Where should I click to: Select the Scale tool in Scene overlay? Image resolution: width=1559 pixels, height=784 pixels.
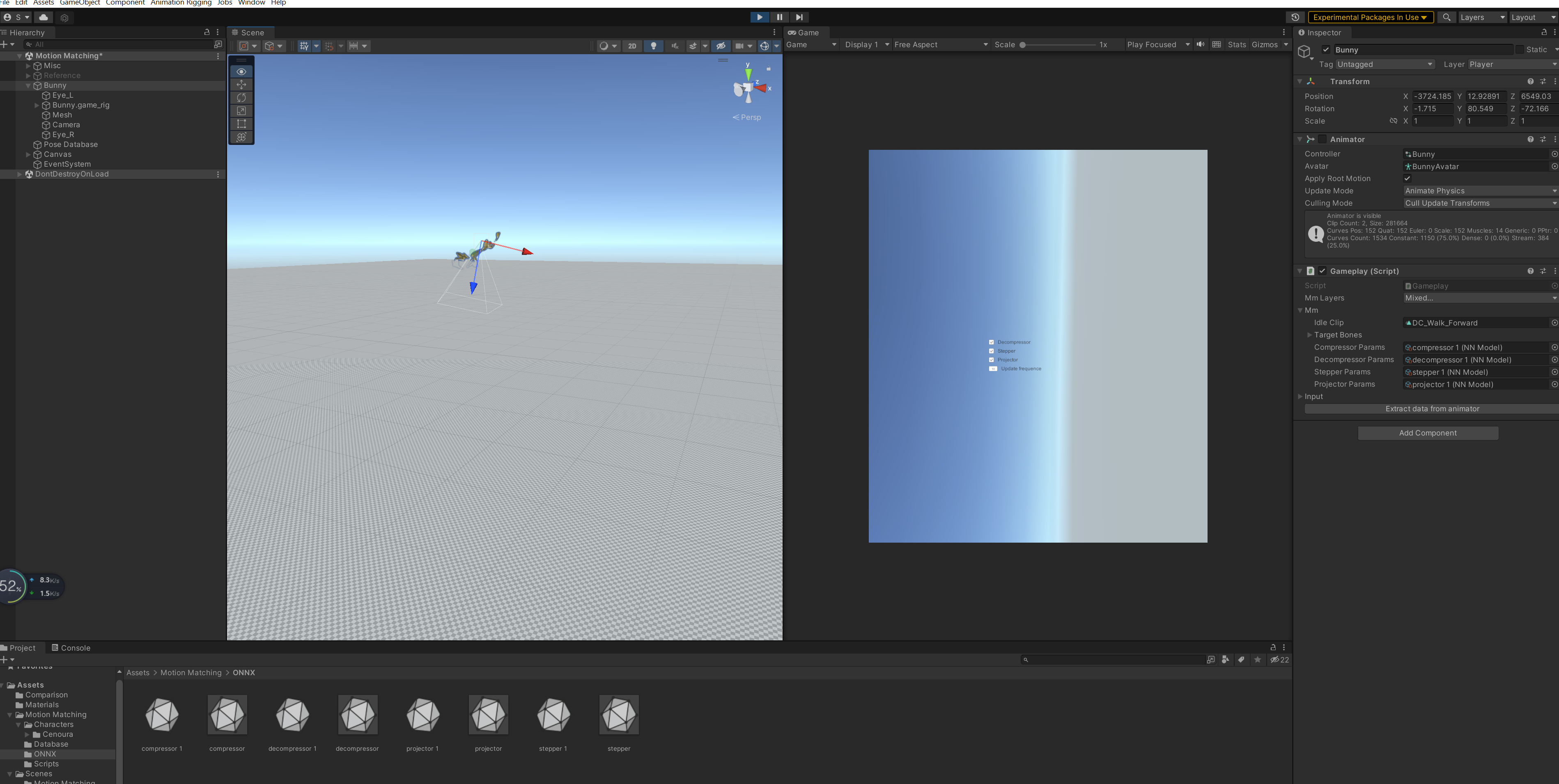[x=241, y=111]
